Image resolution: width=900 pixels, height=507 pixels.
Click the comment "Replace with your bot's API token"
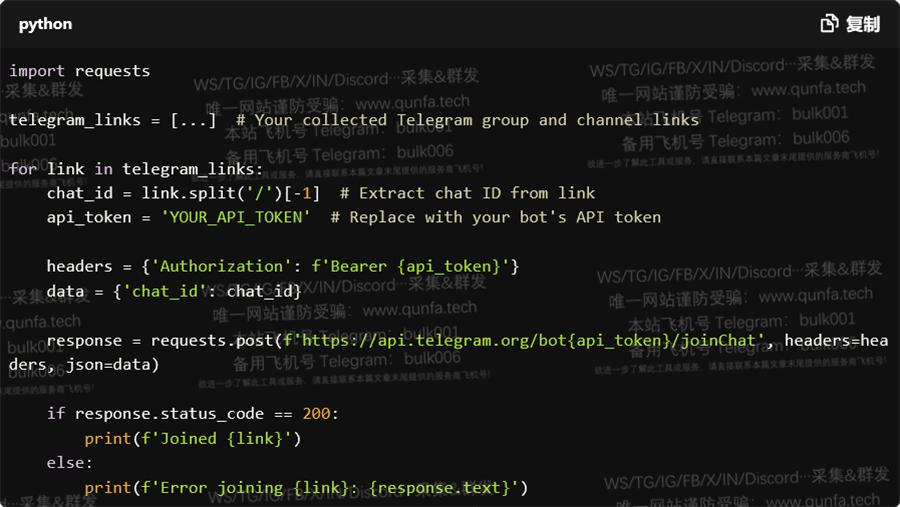pos(496,218)
